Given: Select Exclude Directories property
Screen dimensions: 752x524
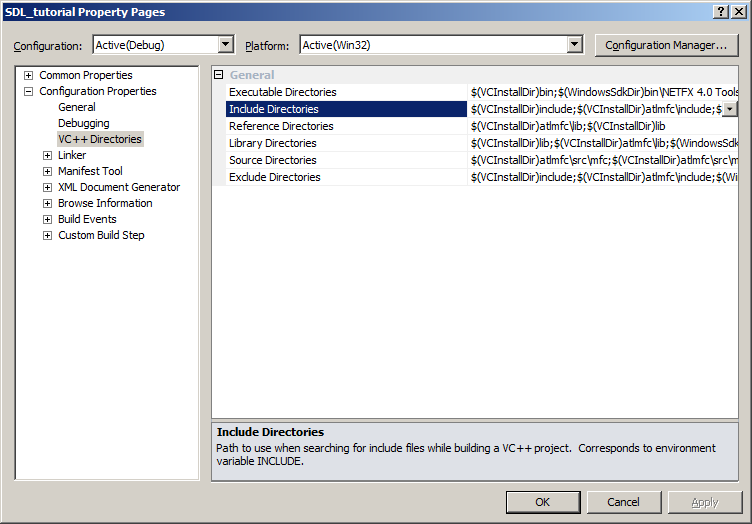Looking at the screenshot, I should click(346, 177).
